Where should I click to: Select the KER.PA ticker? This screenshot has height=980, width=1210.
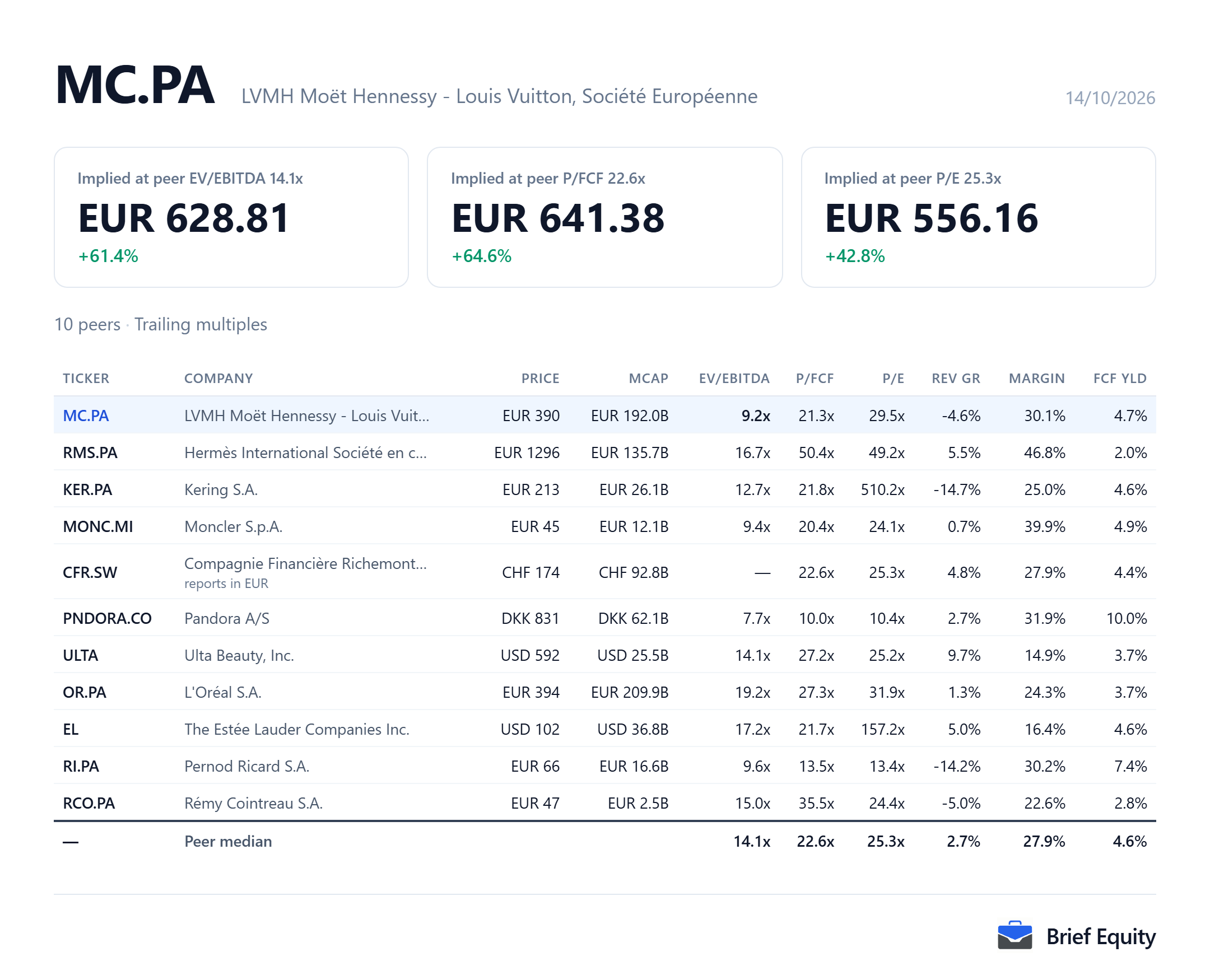click(87, 489)
